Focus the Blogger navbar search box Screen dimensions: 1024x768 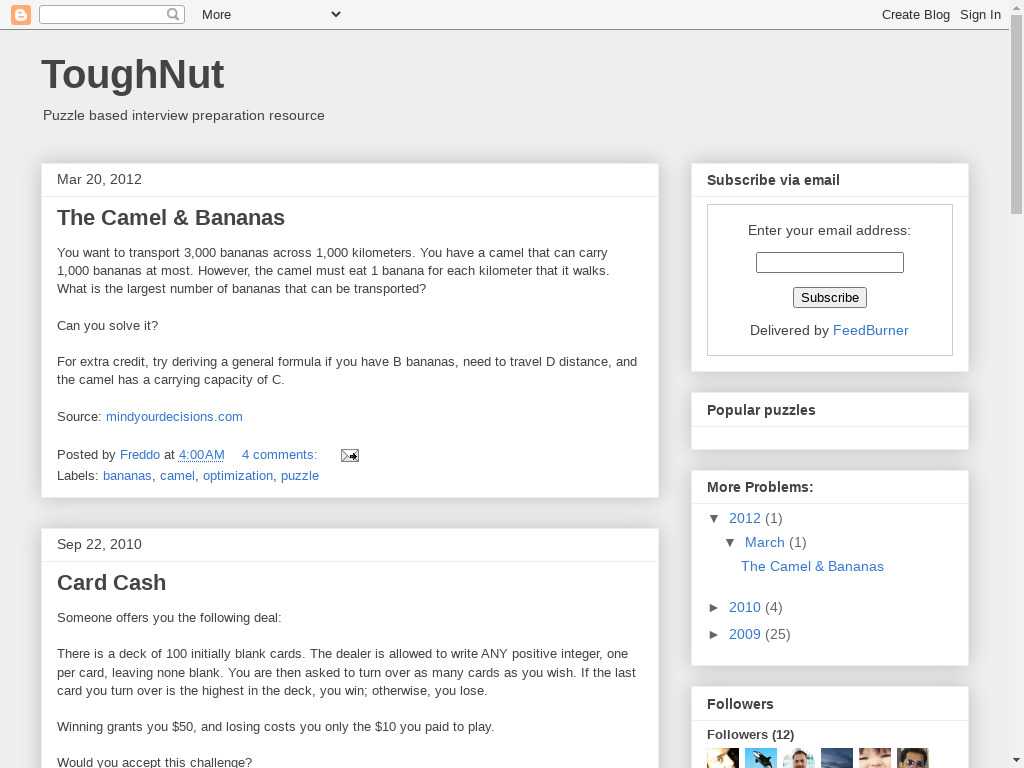(102, 14)
